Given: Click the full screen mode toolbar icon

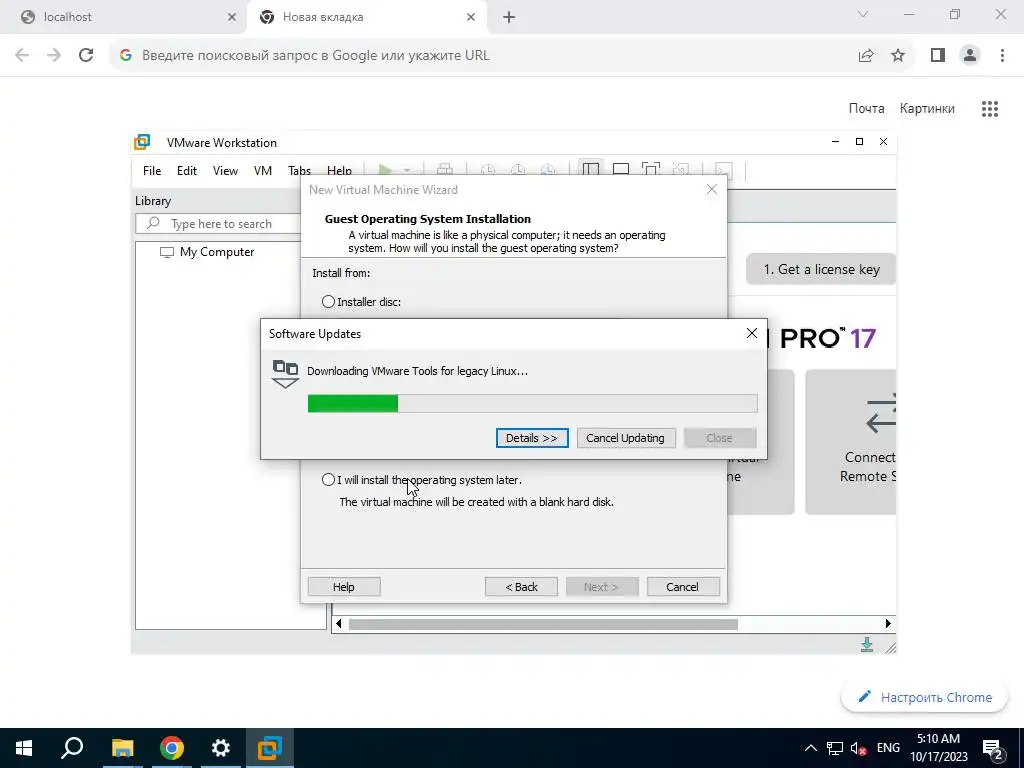Looking at the screenshot, I should tap(650, 170).
